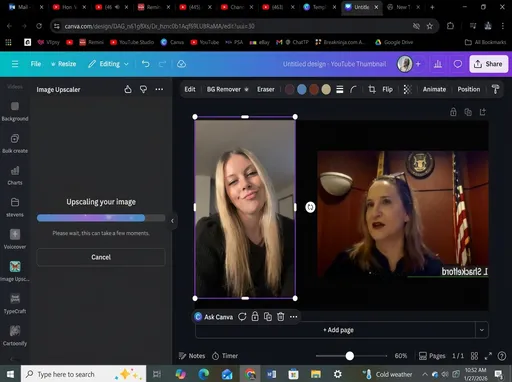512x382 pixels.
Task: Click the Untitled design title field
Action: (x=334, y=64)
